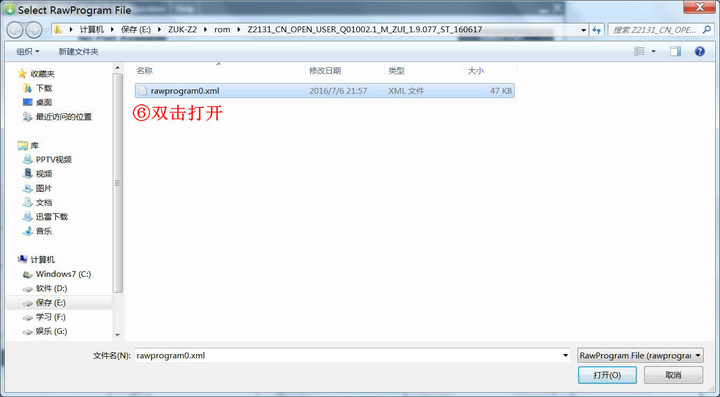The image size is (720, 397).
Task: Click the 2016/7/6 21:57 date cell
Action: (338, 91)
